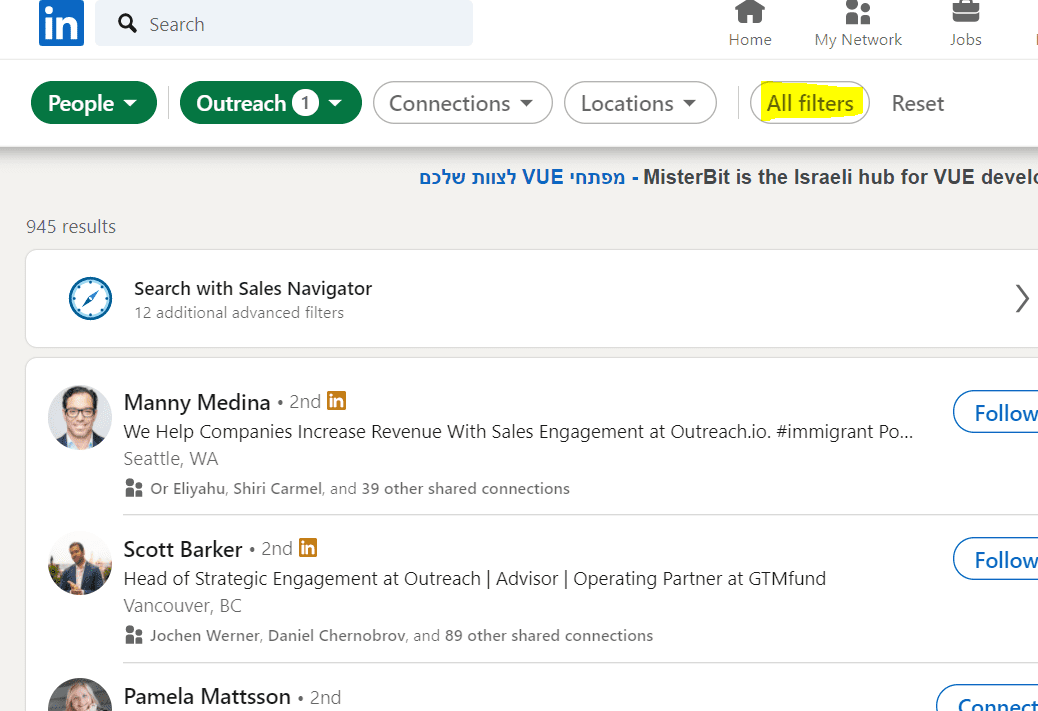Click the '945 results' count text
Viewport: 1038px width, 711px height.
coord(71,226)
